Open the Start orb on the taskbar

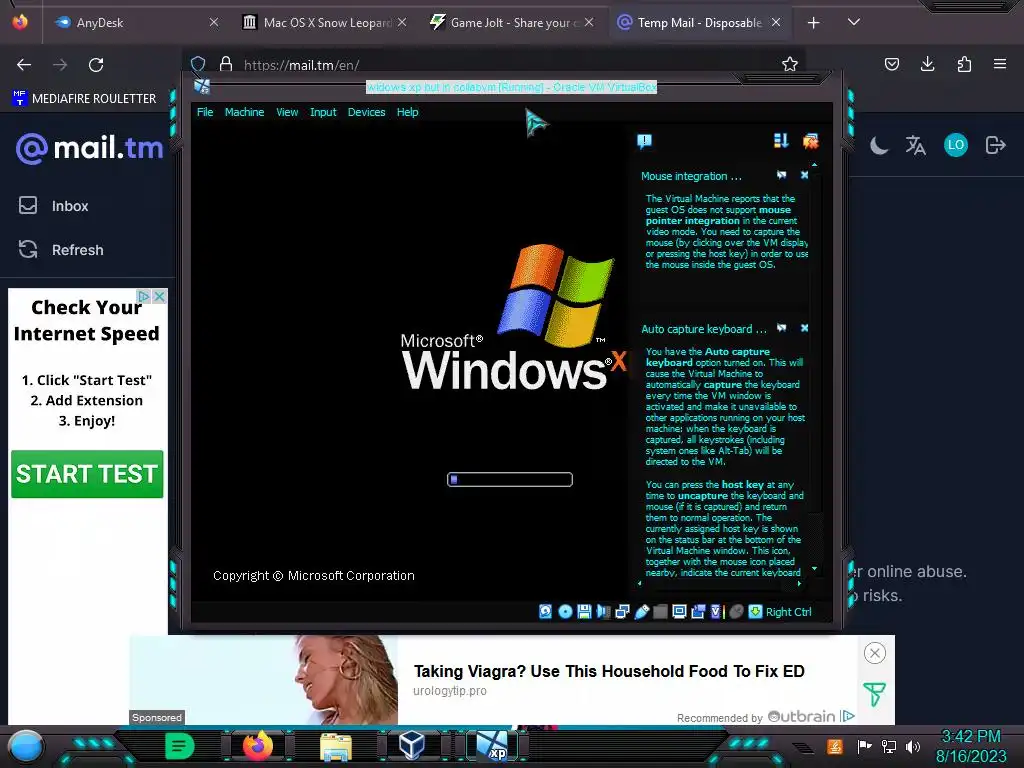click(x=25, y=747)
